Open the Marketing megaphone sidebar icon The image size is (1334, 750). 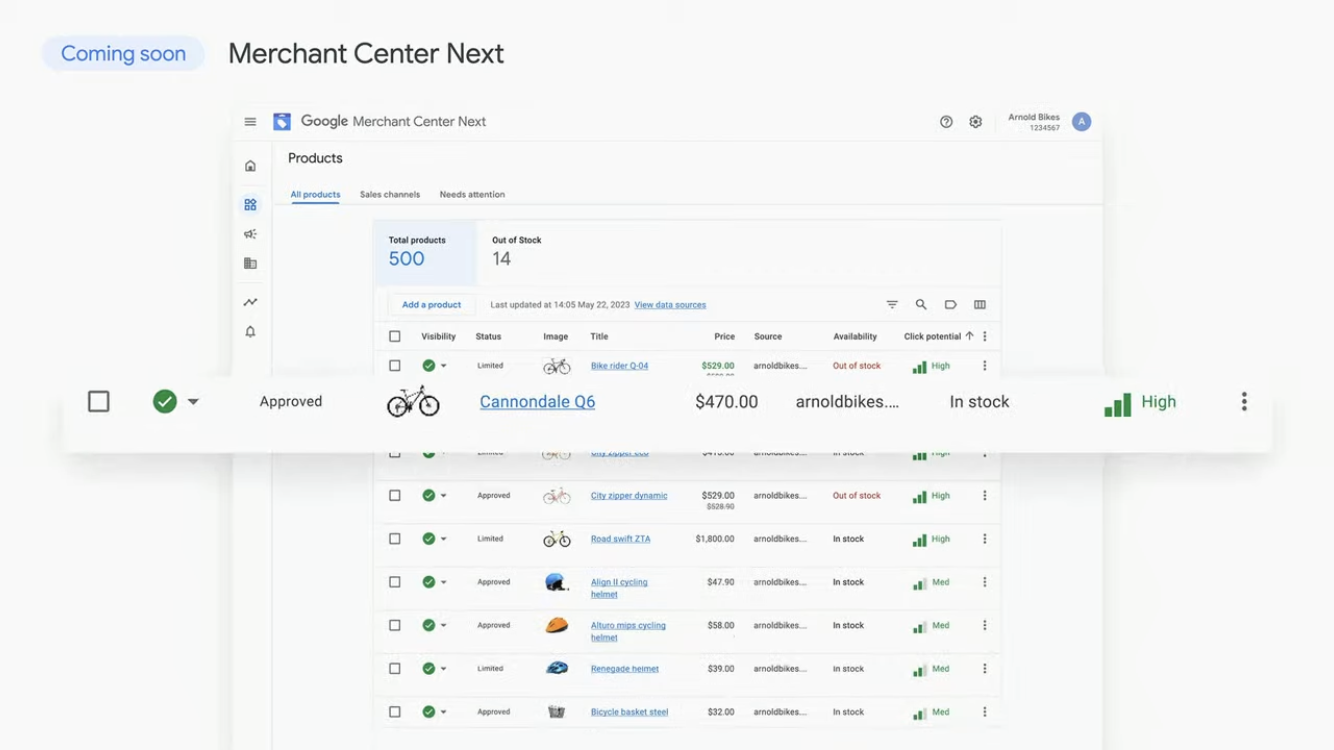pyautogui.click(x=250, y=234)
